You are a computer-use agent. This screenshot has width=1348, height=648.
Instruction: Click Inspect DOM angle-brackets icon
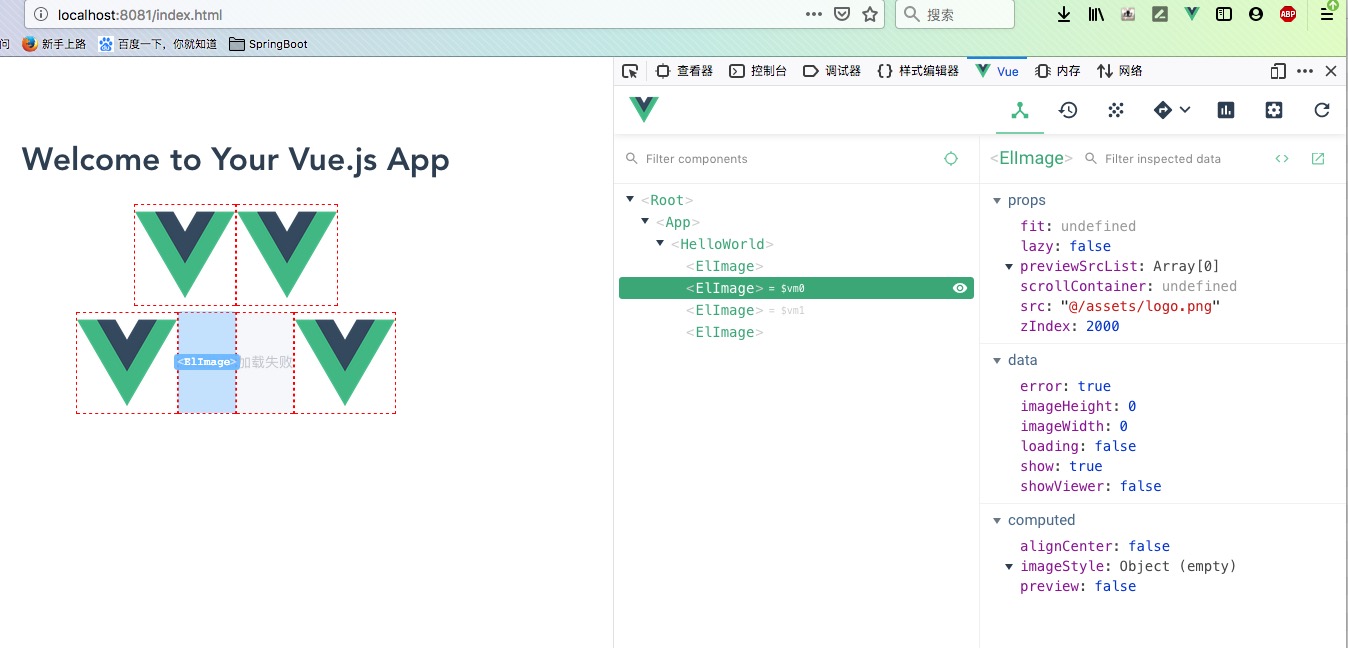point(1282,159)
